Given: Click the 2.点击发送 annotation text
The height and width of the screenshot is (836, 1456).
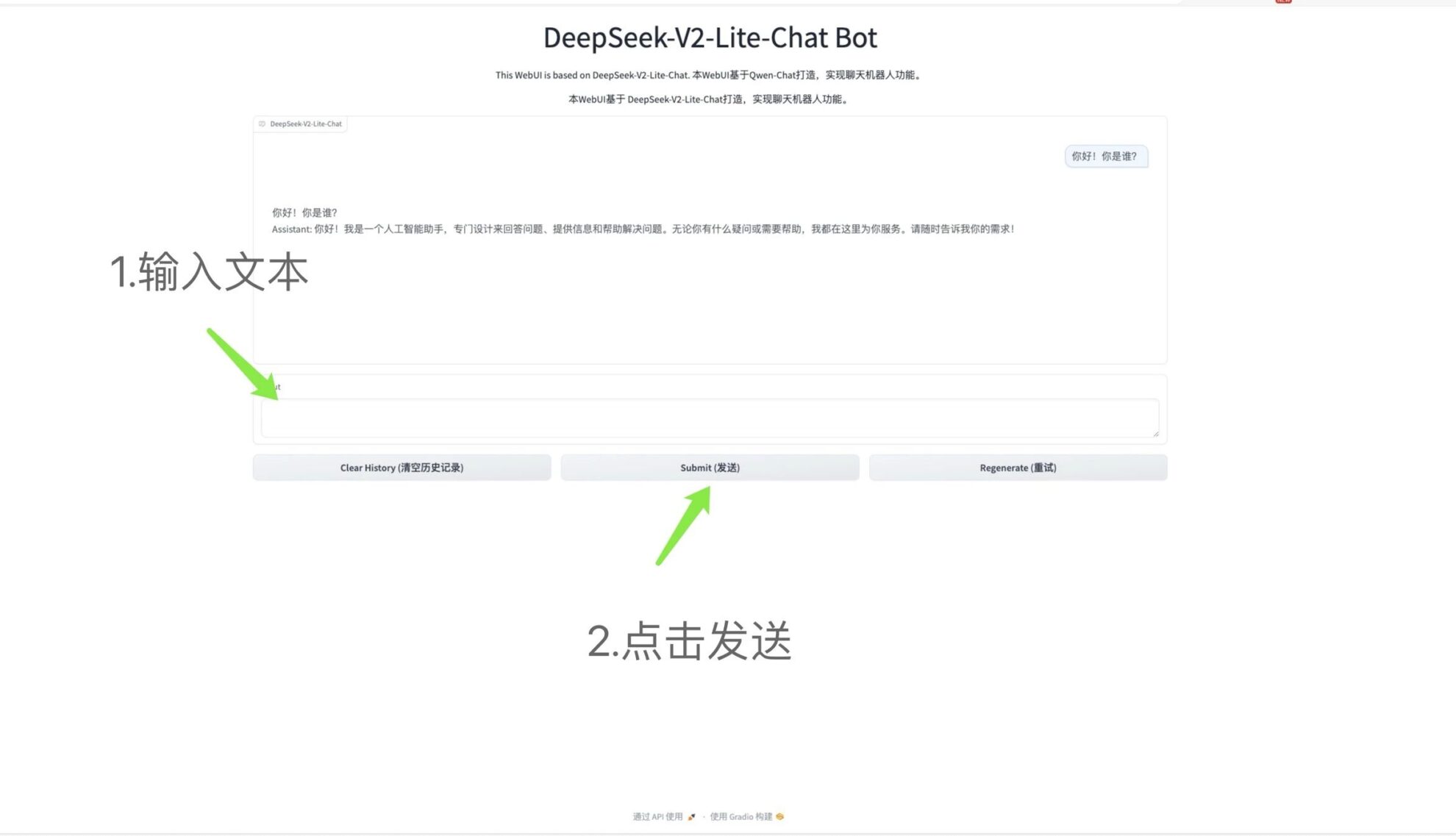Looking at the screenshot, I should point(689,641).
